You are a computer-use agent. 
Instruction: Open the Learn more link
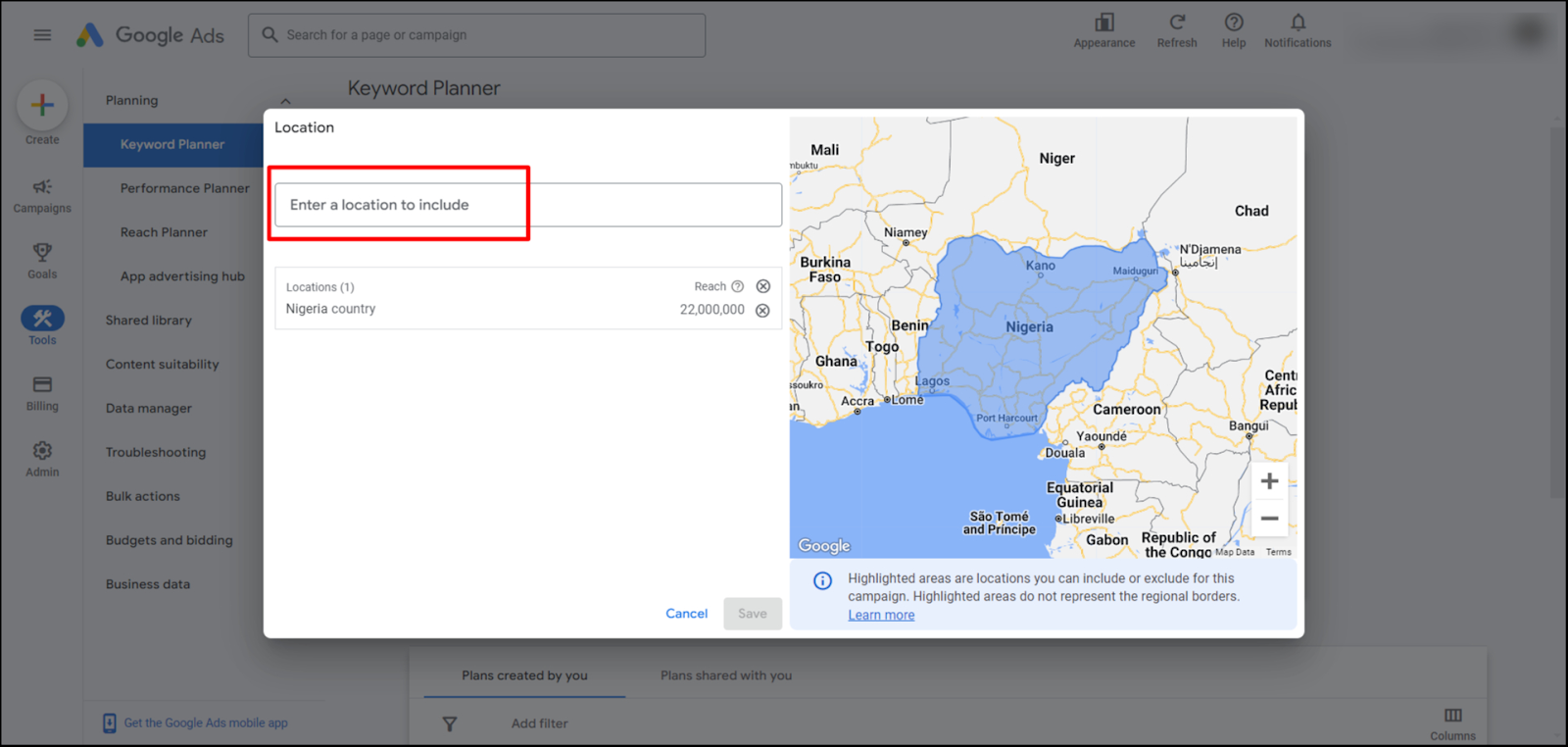coord(881,616)
